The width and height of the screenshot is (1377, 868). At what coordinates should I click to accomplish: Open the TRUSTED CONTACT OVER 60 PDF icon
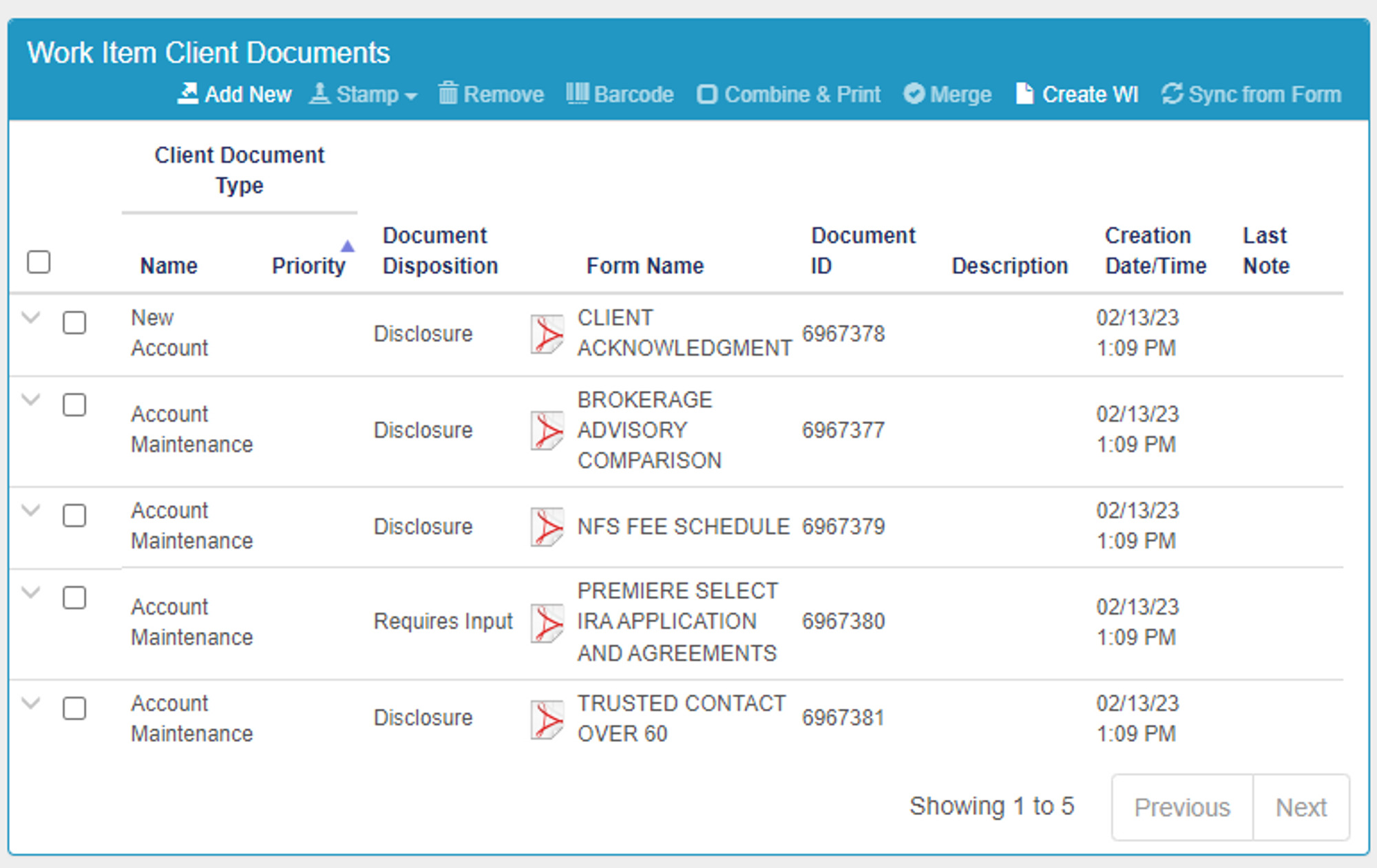[547, 719]
